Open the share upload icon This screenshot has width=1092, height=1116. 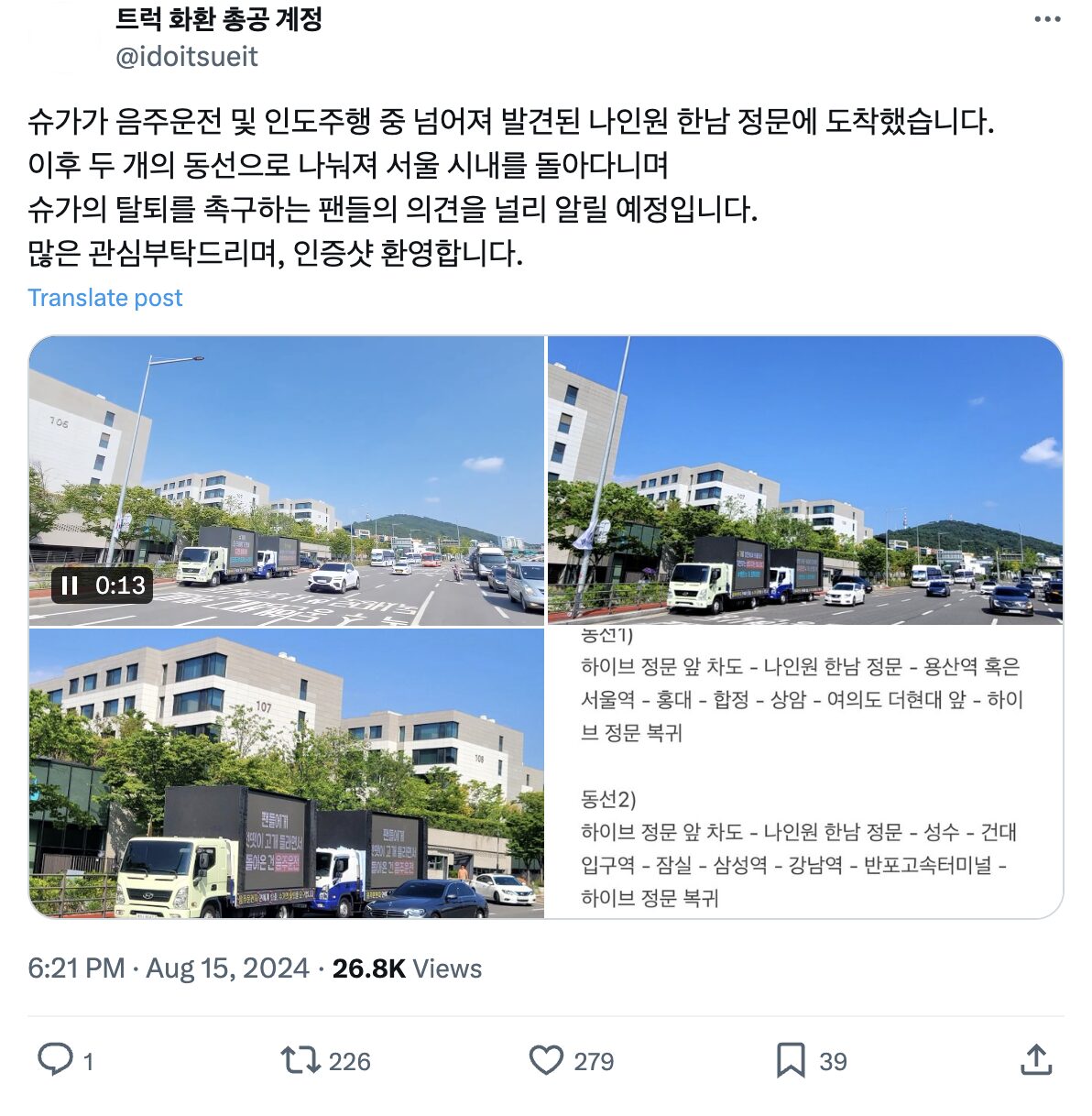coord(1035,1059)
